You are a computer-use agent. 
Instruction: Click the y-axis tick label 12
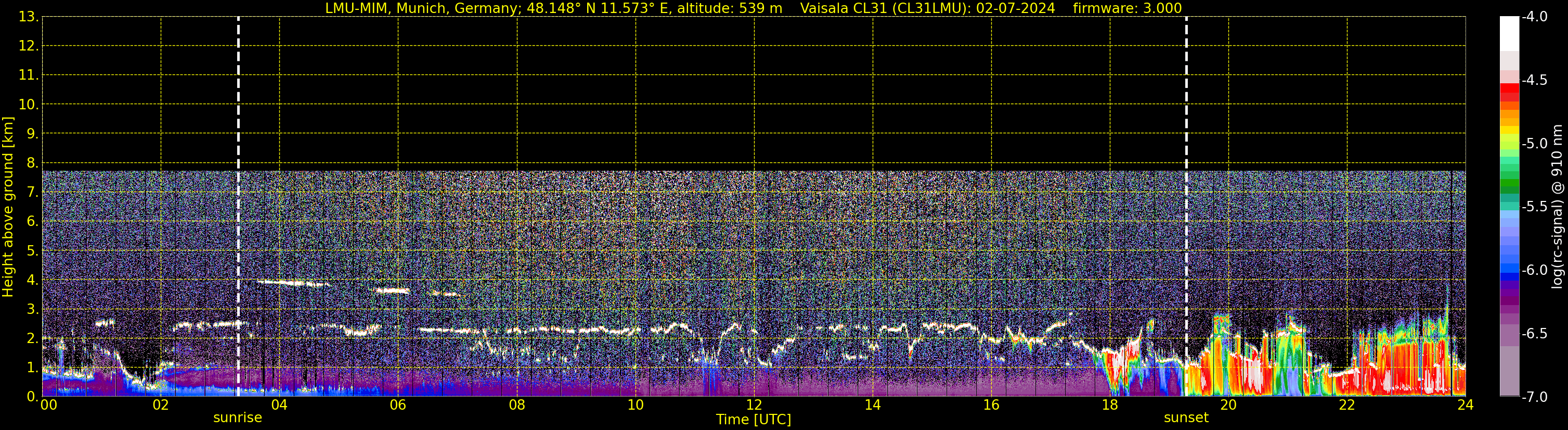click(x=28, y=46)
